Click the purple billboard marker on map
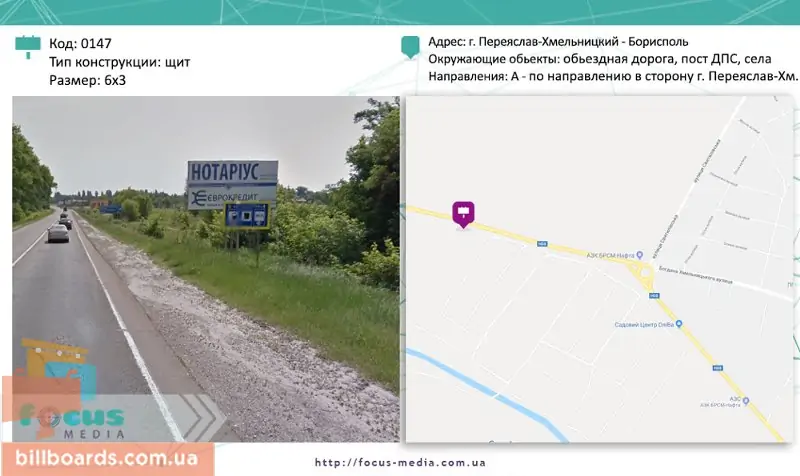The height and width of the screenshot is (476, 800). pyautogui.click(x=463, y=214)
